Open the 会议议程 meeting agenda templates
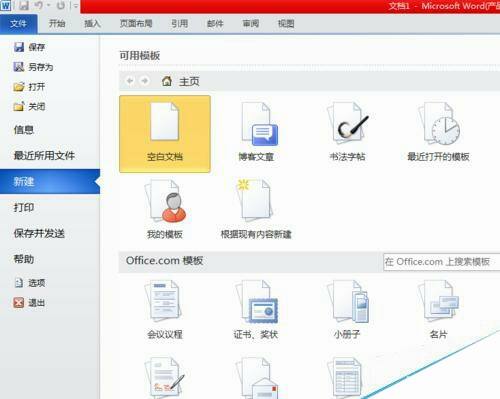Viewport: 500px width, 399px height. pyautogui.click(x=165, y=310)
